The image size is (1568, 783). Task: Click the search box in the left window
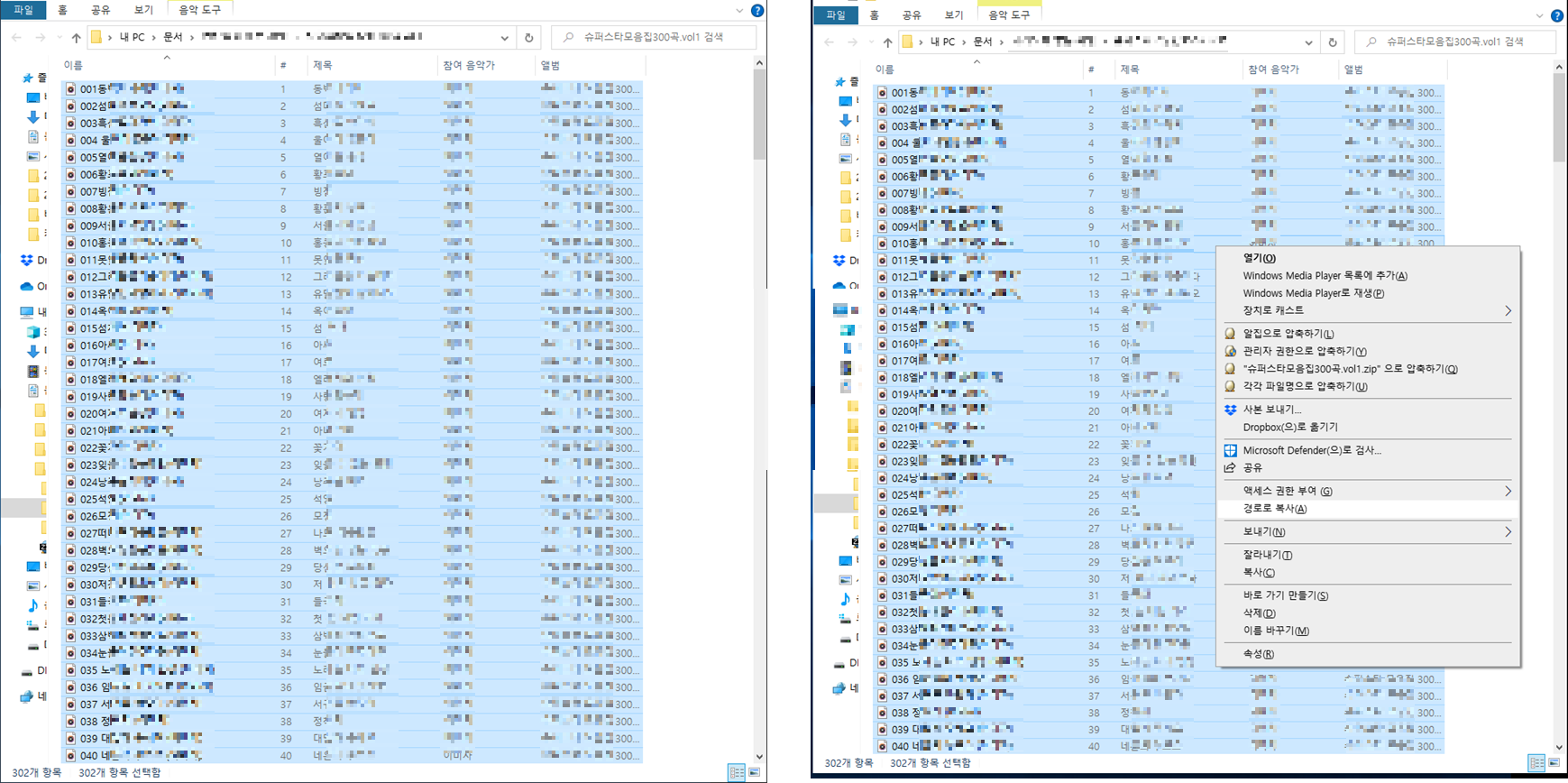point(654,38)
